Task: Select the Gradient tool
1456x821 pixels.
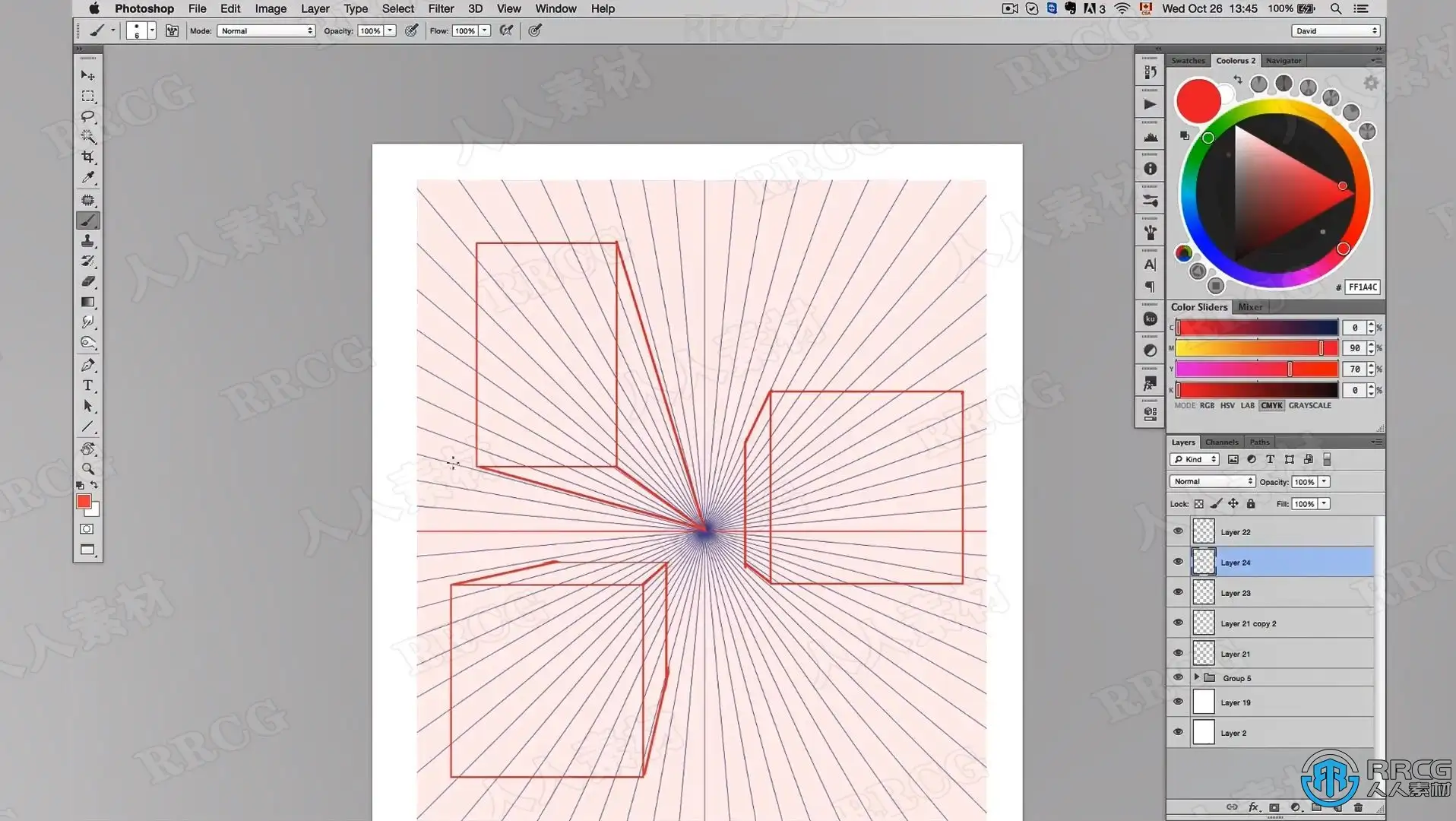Action: click(x=88, y=302)
